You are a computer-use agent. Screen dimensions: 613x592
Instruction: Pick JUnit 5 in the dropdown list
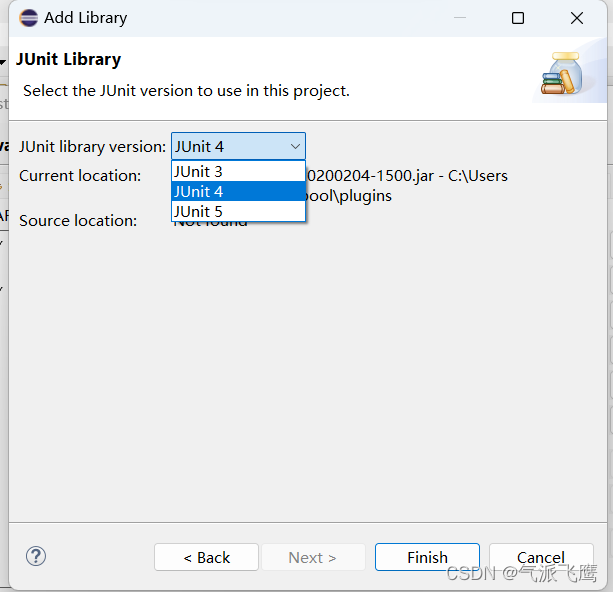[238, 212]
